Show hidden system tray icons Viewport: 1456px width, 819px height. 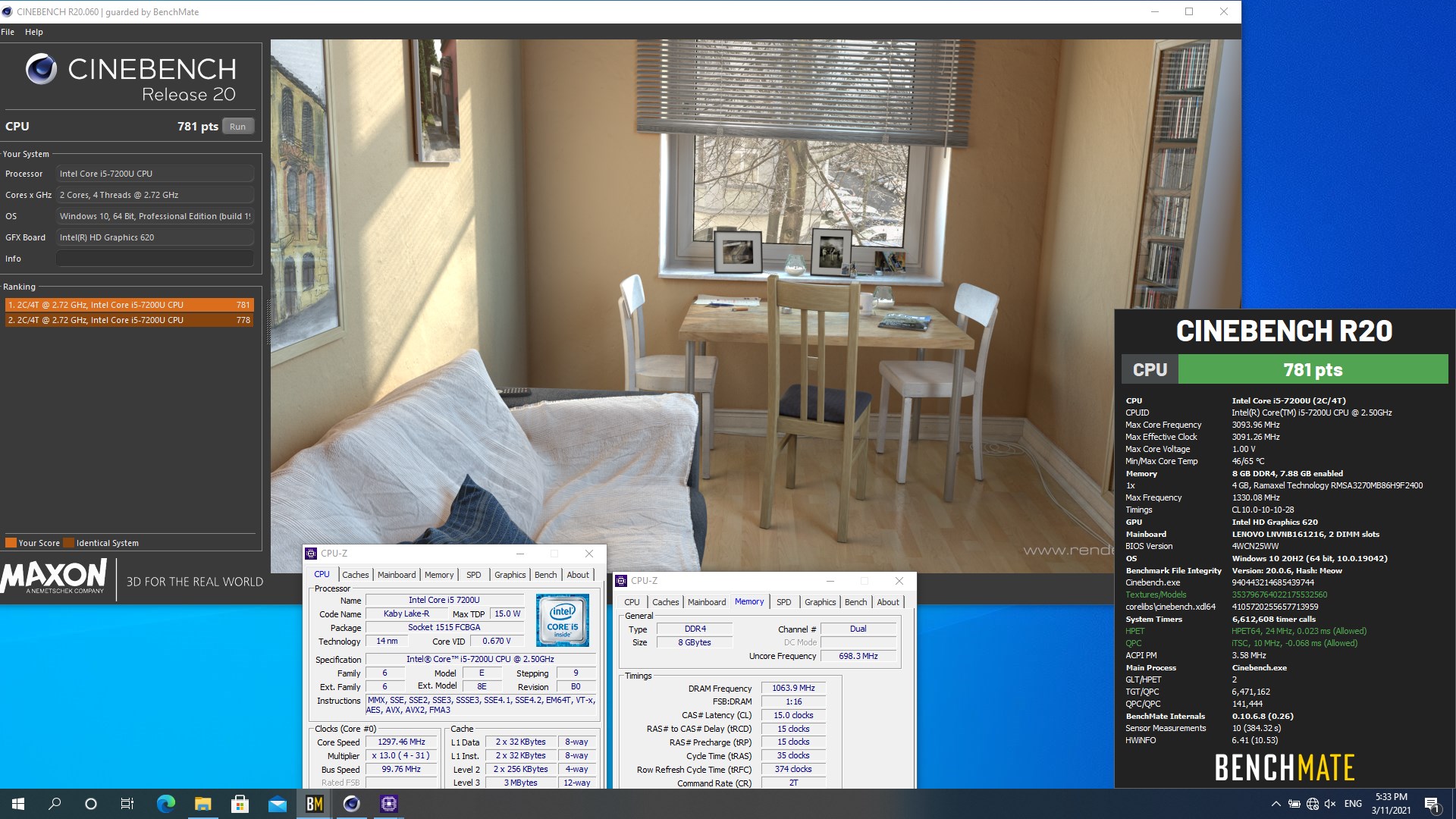click(x=1276, y=804)
